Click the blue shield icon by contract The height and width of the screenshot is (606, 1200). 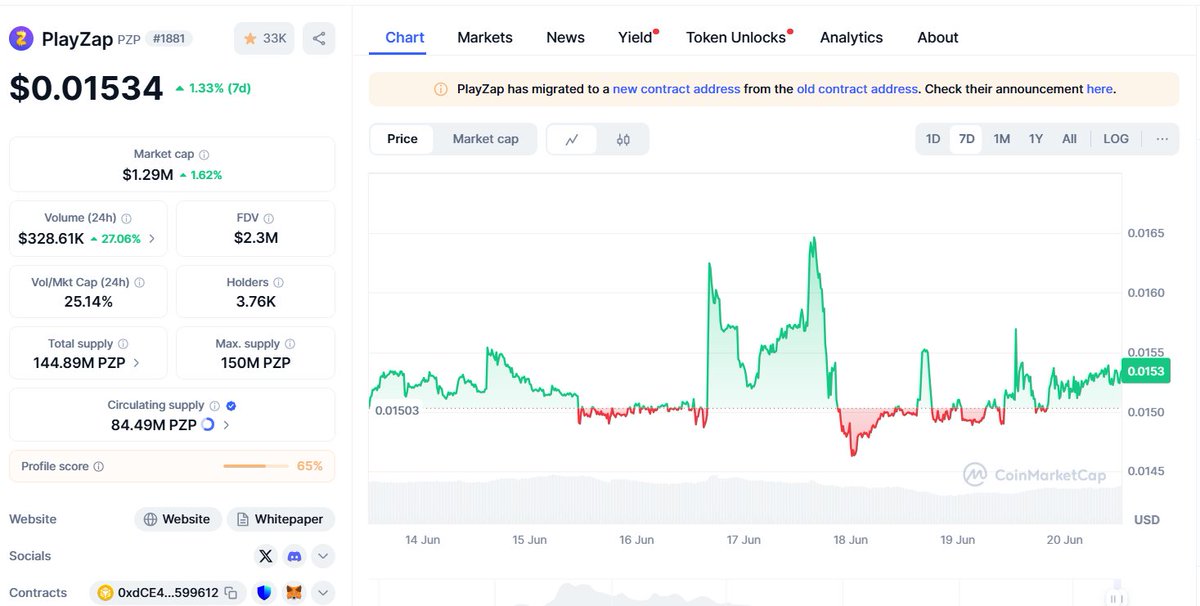coord(263,592)
